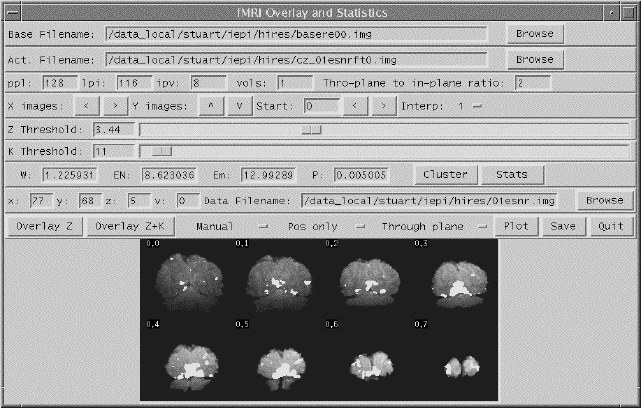Click the Cluster button
This screenshot has width=641, height=408.
(x=445, y=174)
